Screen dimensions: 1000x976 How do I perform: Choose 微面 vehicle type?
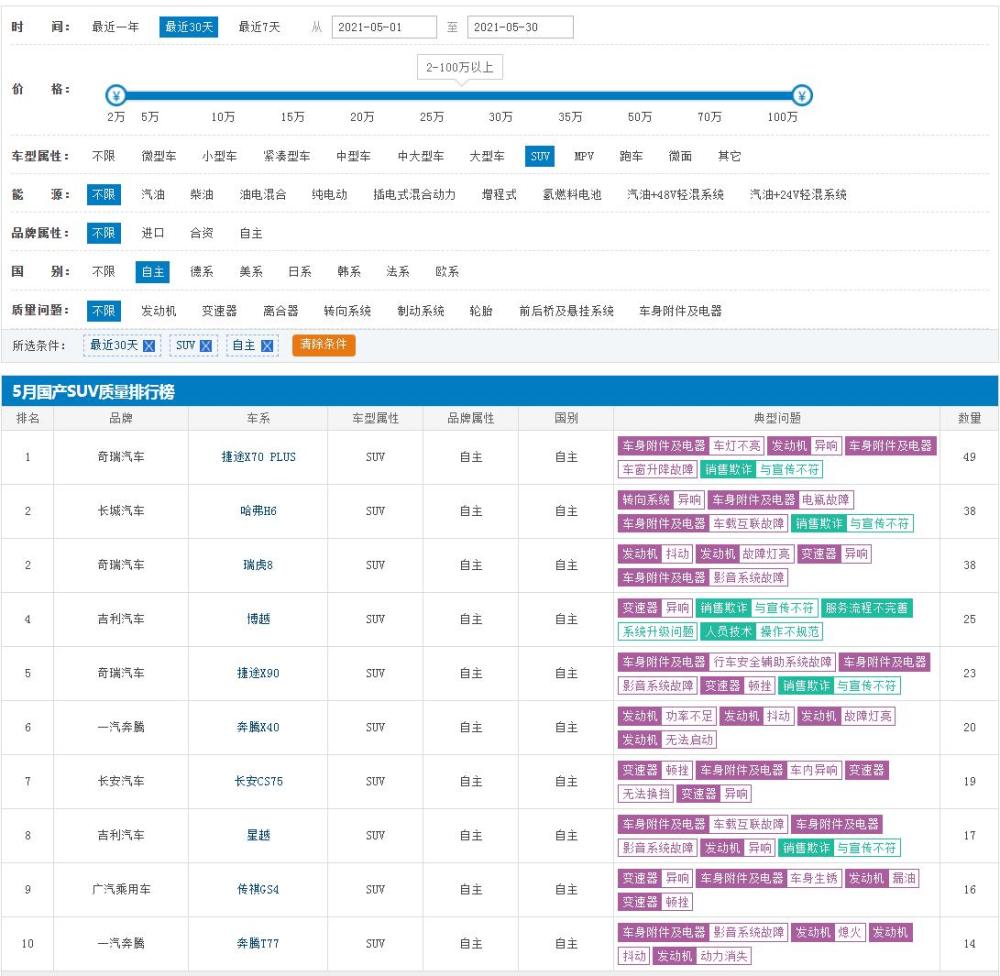pos(680,156)
